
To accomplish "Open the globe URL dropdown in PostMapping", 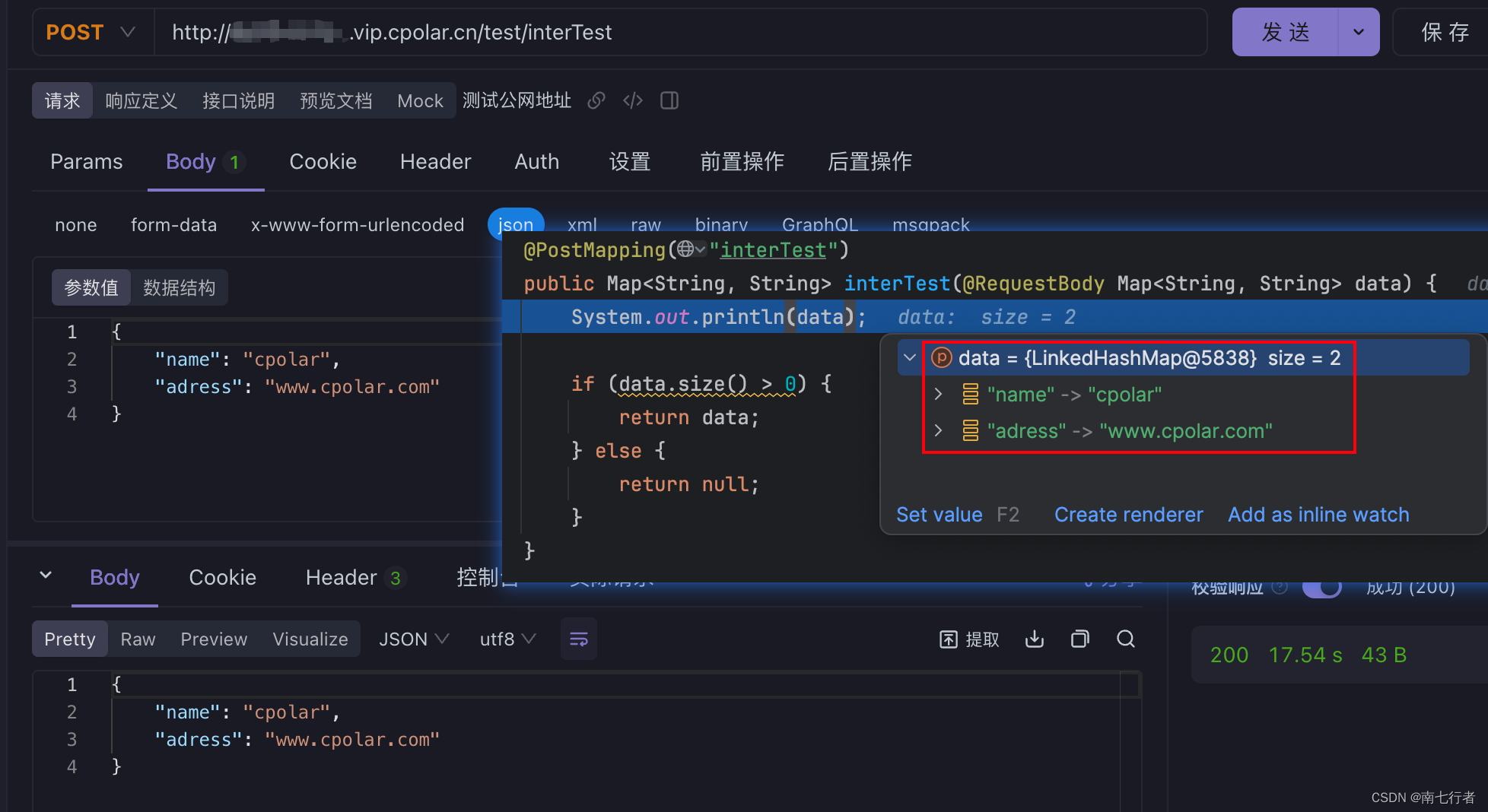I will point(691,249).
